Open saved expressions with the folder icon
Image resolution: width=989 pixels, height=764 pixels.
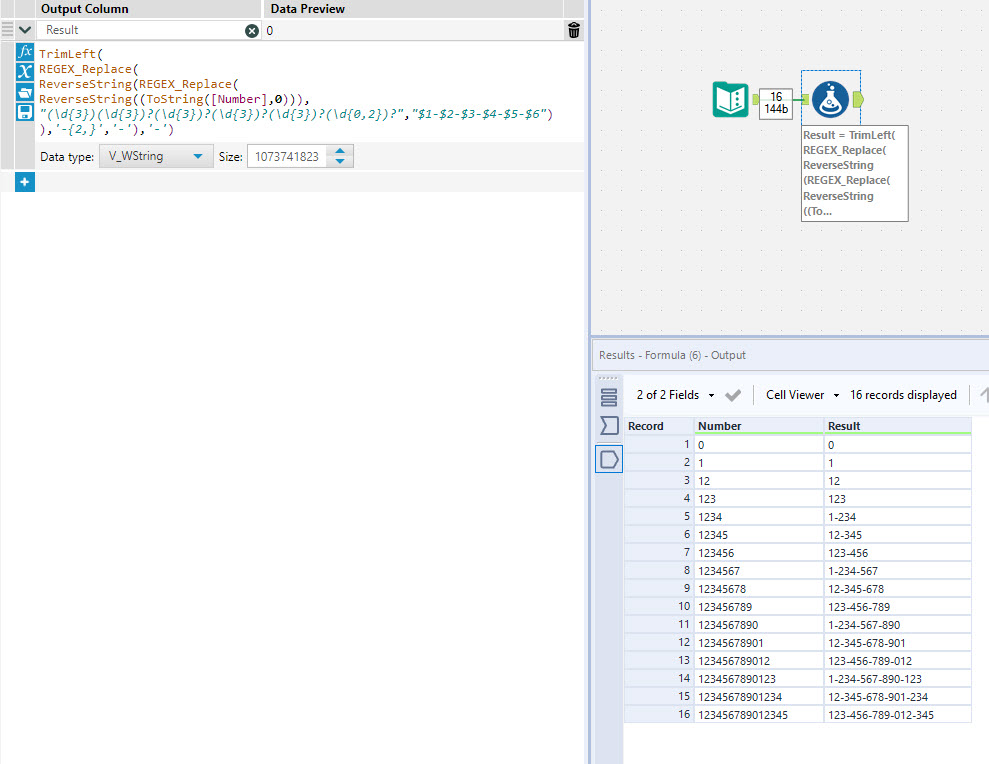tap(25, 92)
